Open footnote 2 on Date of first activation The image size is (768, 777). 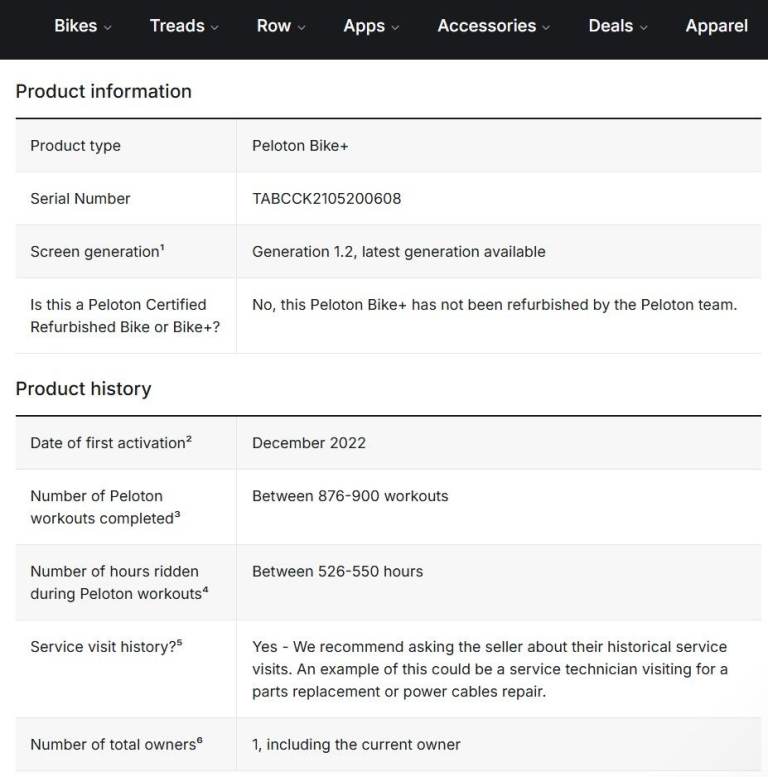[189, 439]
